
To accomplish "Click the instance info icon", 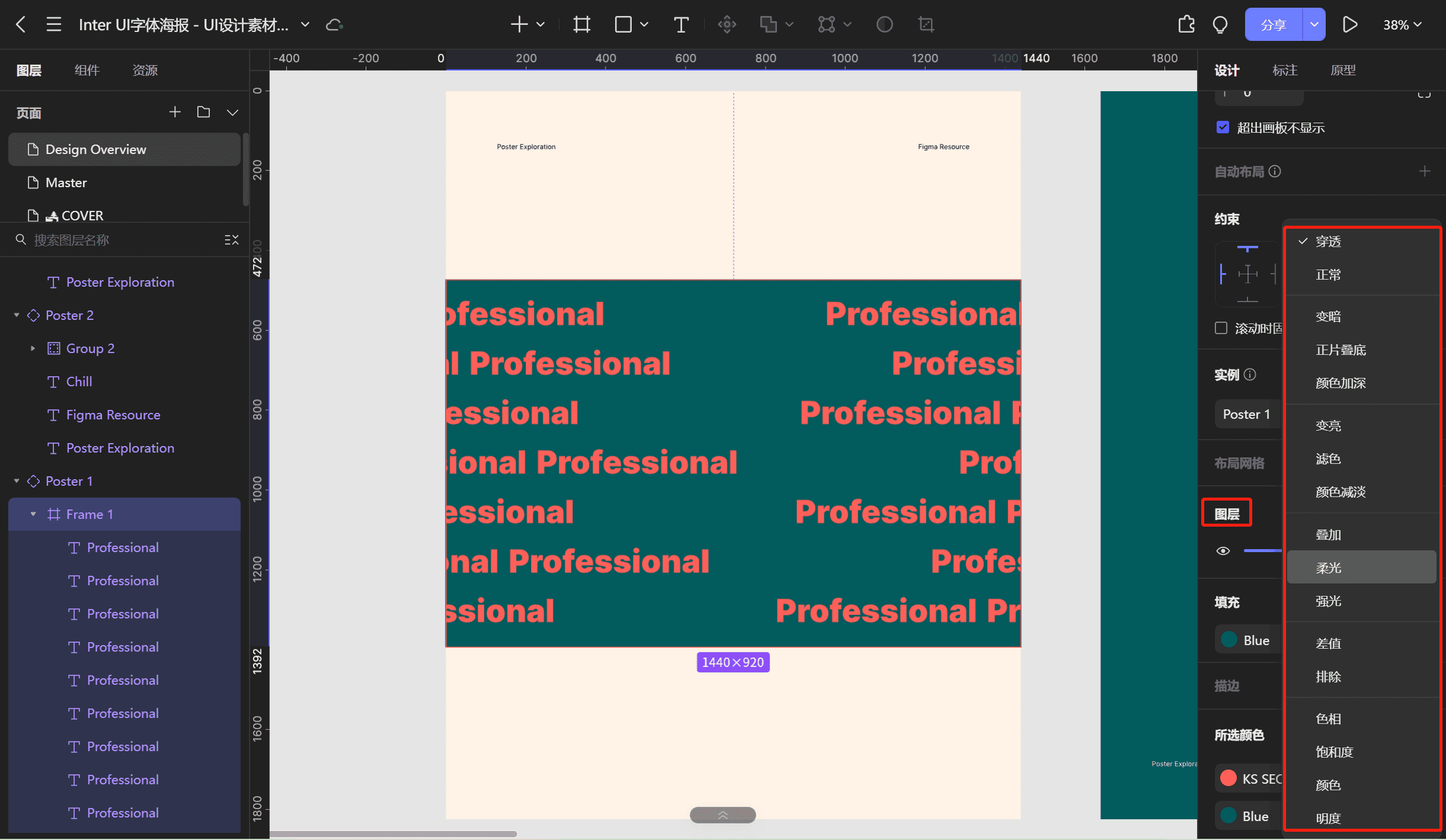I will tap(1250, 374).
